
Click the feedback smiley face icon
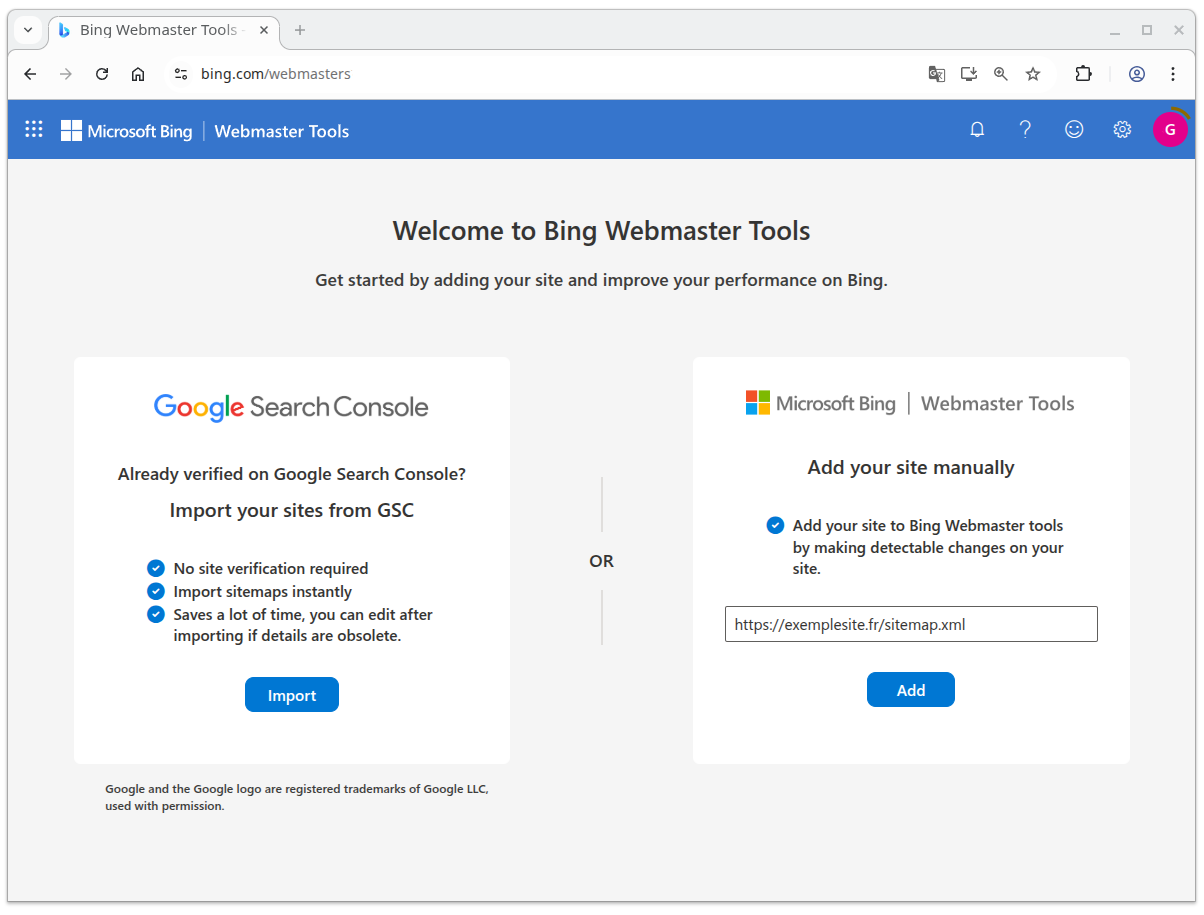(1074, 129)
